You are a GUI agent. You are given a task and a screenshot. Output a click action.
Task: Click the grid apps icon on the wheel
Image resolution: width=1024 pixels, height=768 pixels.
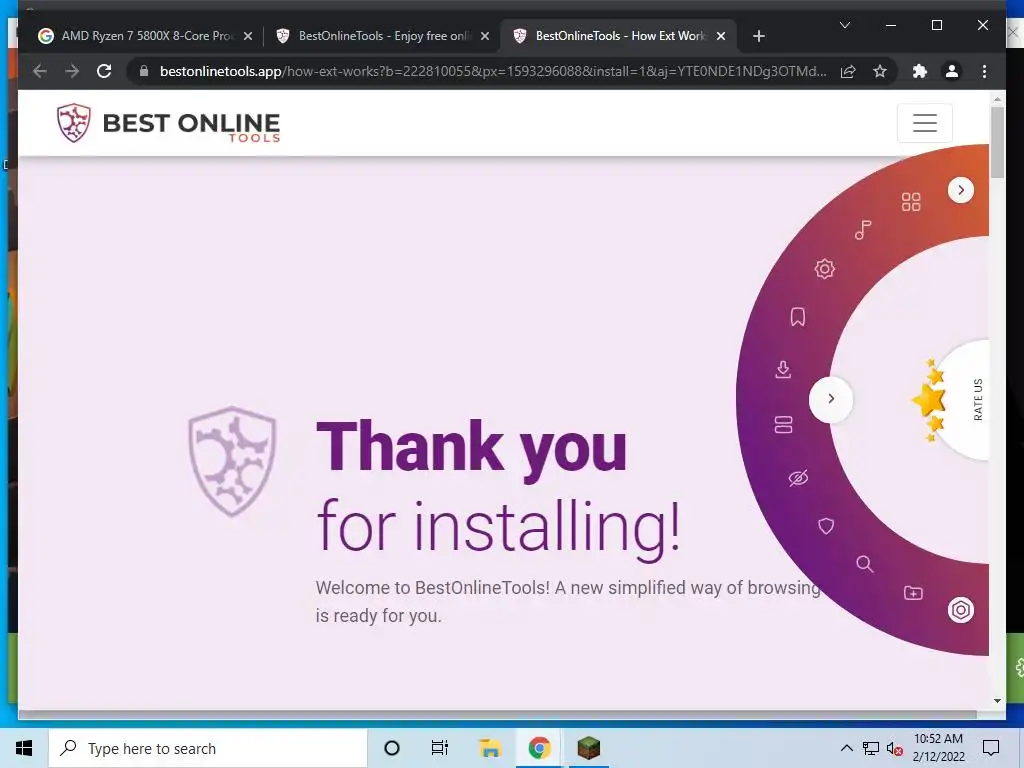coord(910,202)
